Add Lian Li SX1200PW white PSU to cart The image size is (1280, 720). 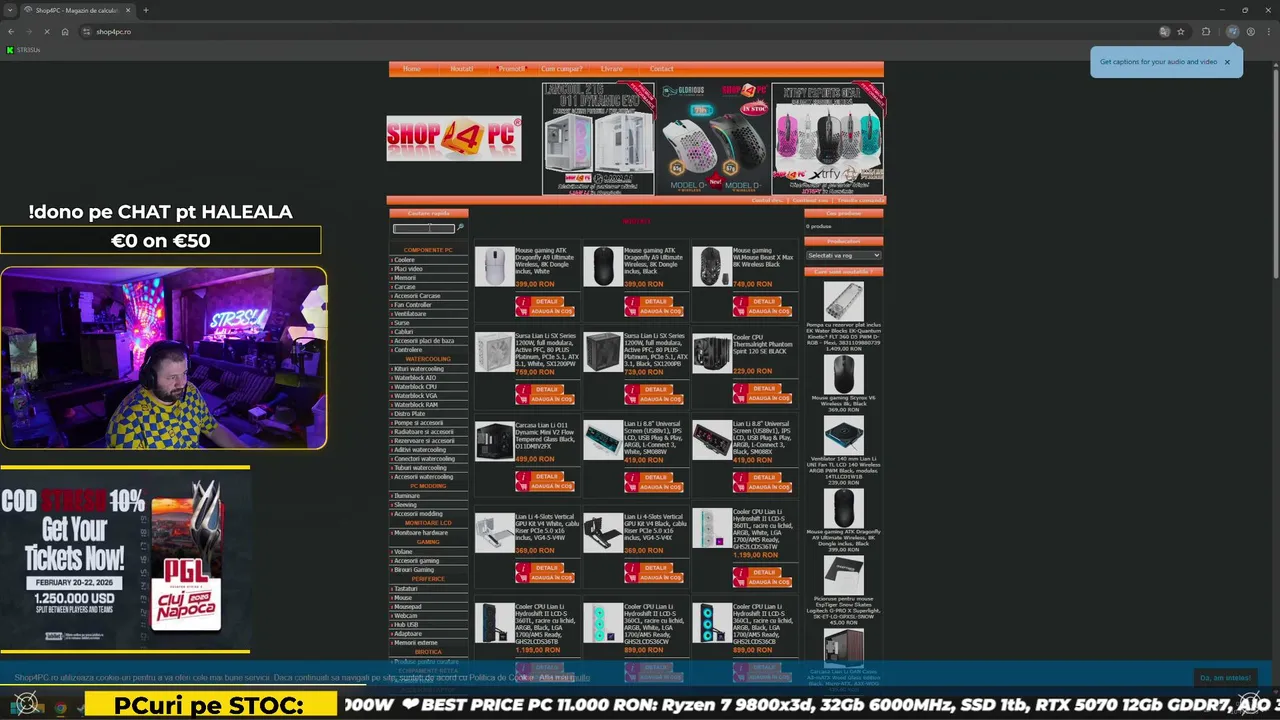pos(545,398)
